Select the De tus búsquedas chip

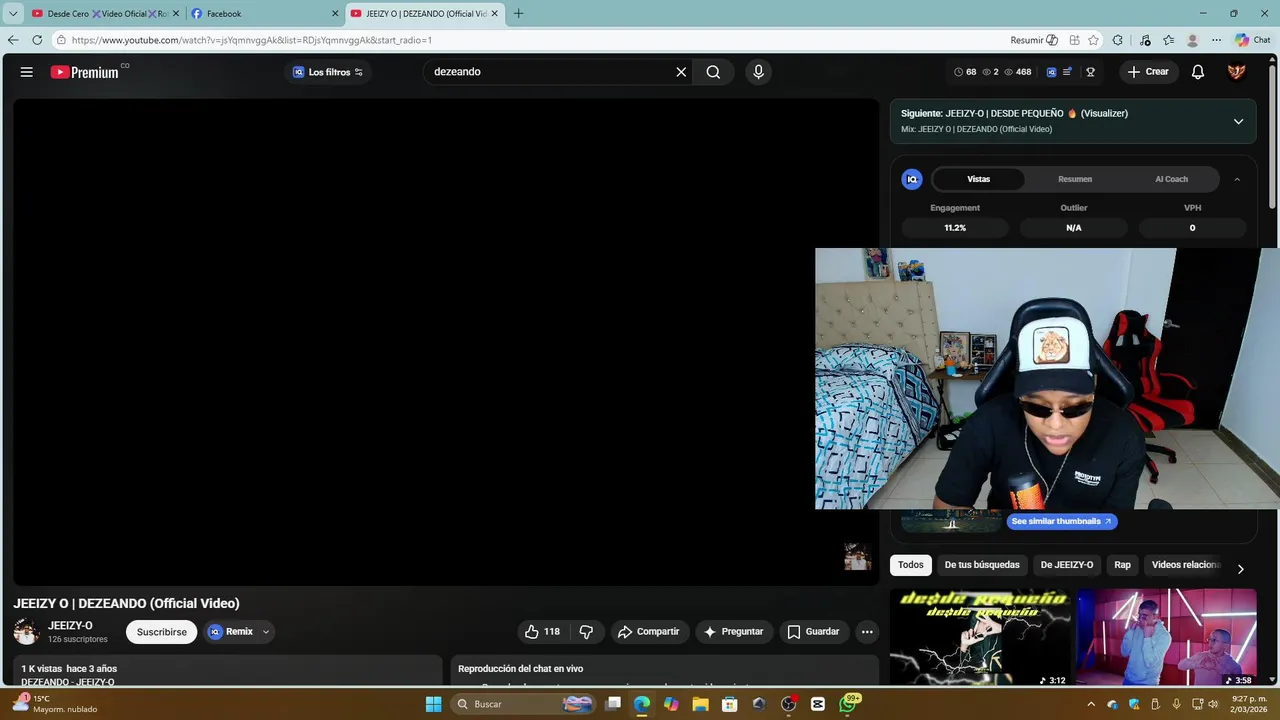pyautogui.click(x=982, y=565)
